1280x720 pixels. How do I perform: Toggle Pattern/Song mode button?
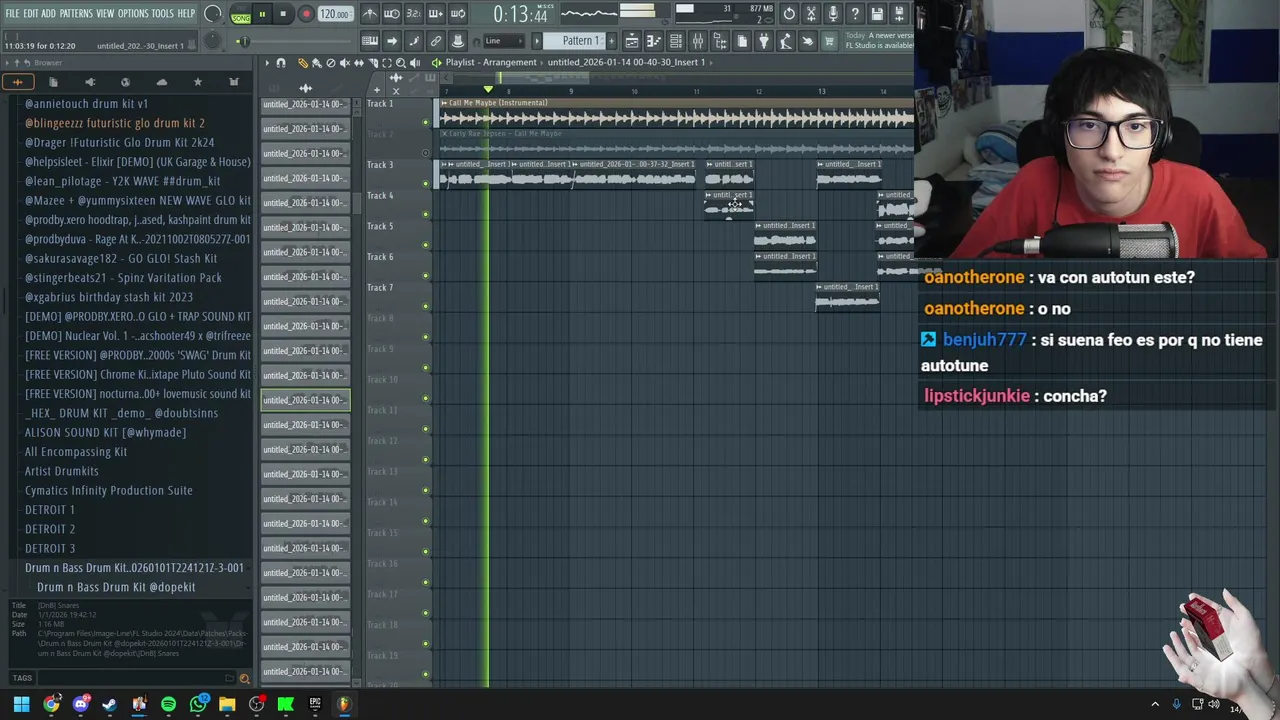pyautogui.click(x=241, y=14)
